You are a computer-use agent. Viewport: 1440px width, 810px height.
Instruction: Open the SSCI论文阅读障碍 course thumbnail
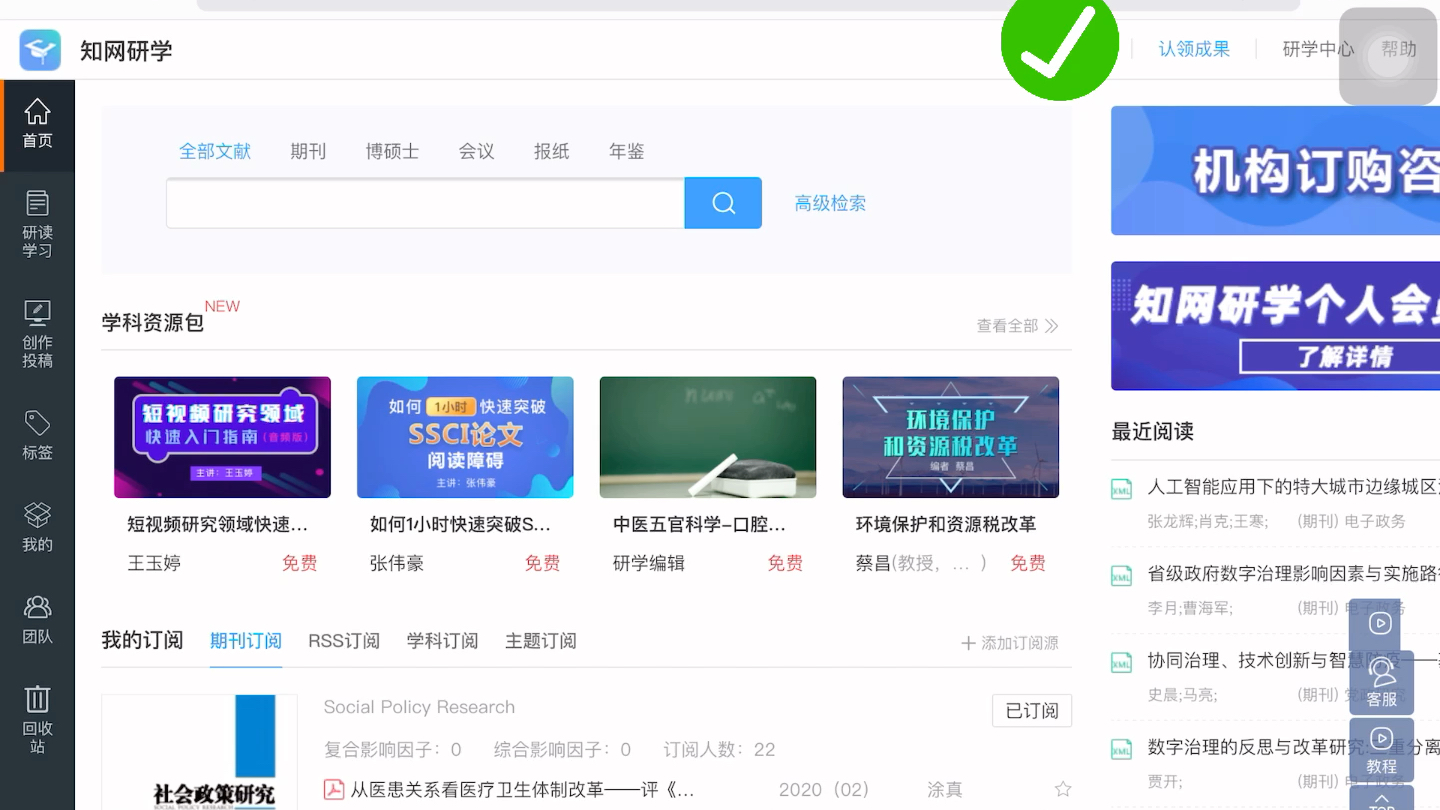[465, 437]
